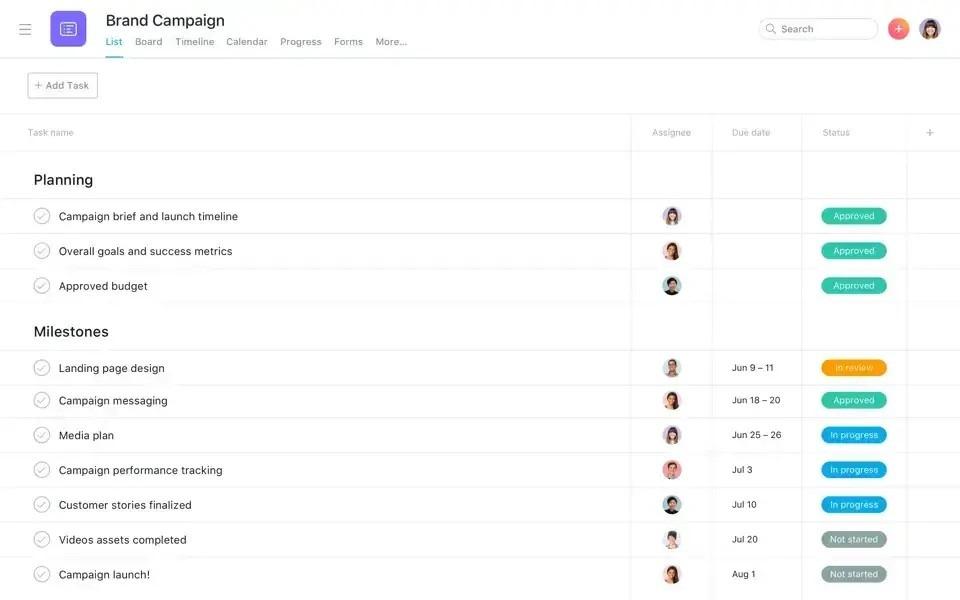Click the plus icon to add a column
960x600 pixels.
click(x=928, y=130)
